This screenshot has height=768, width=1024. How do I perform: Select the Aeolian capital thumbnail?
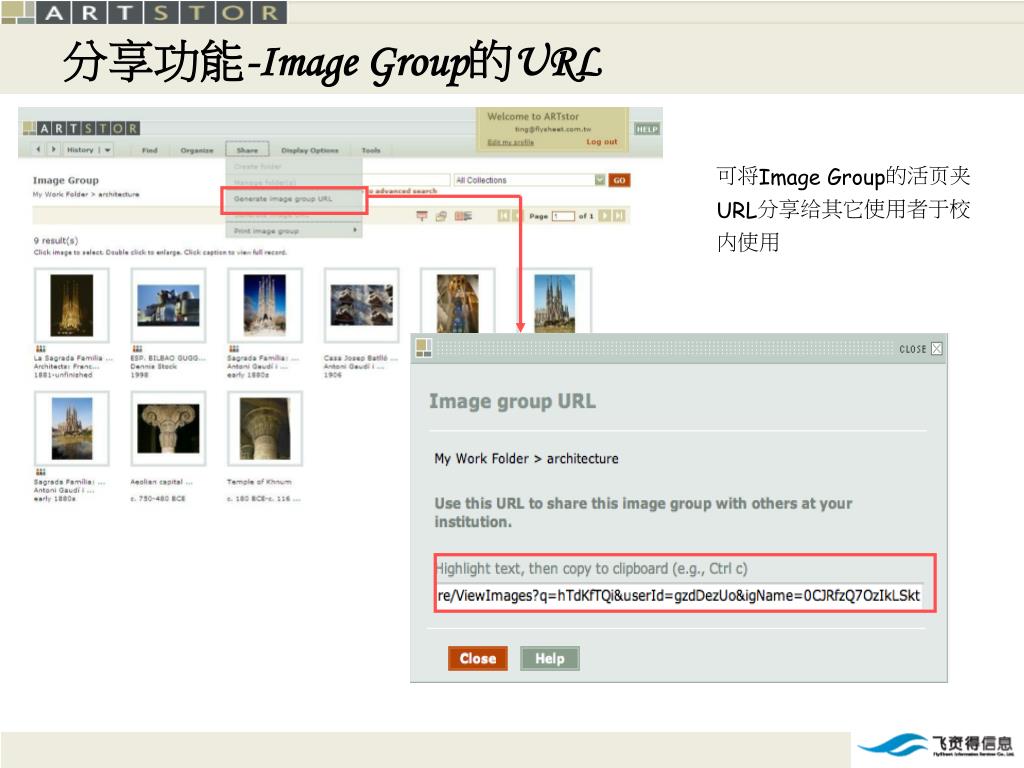[168, 428]
